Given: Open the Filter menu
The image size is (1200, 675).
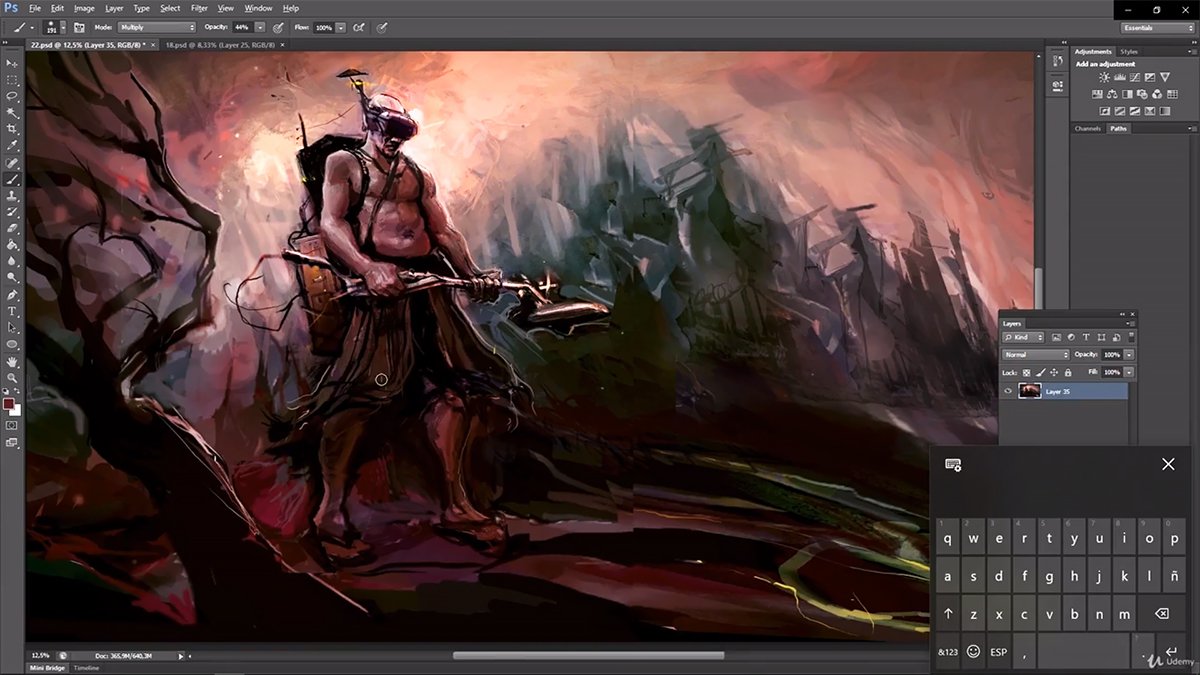Looking at the screenshot, I should tap(199, 8).
